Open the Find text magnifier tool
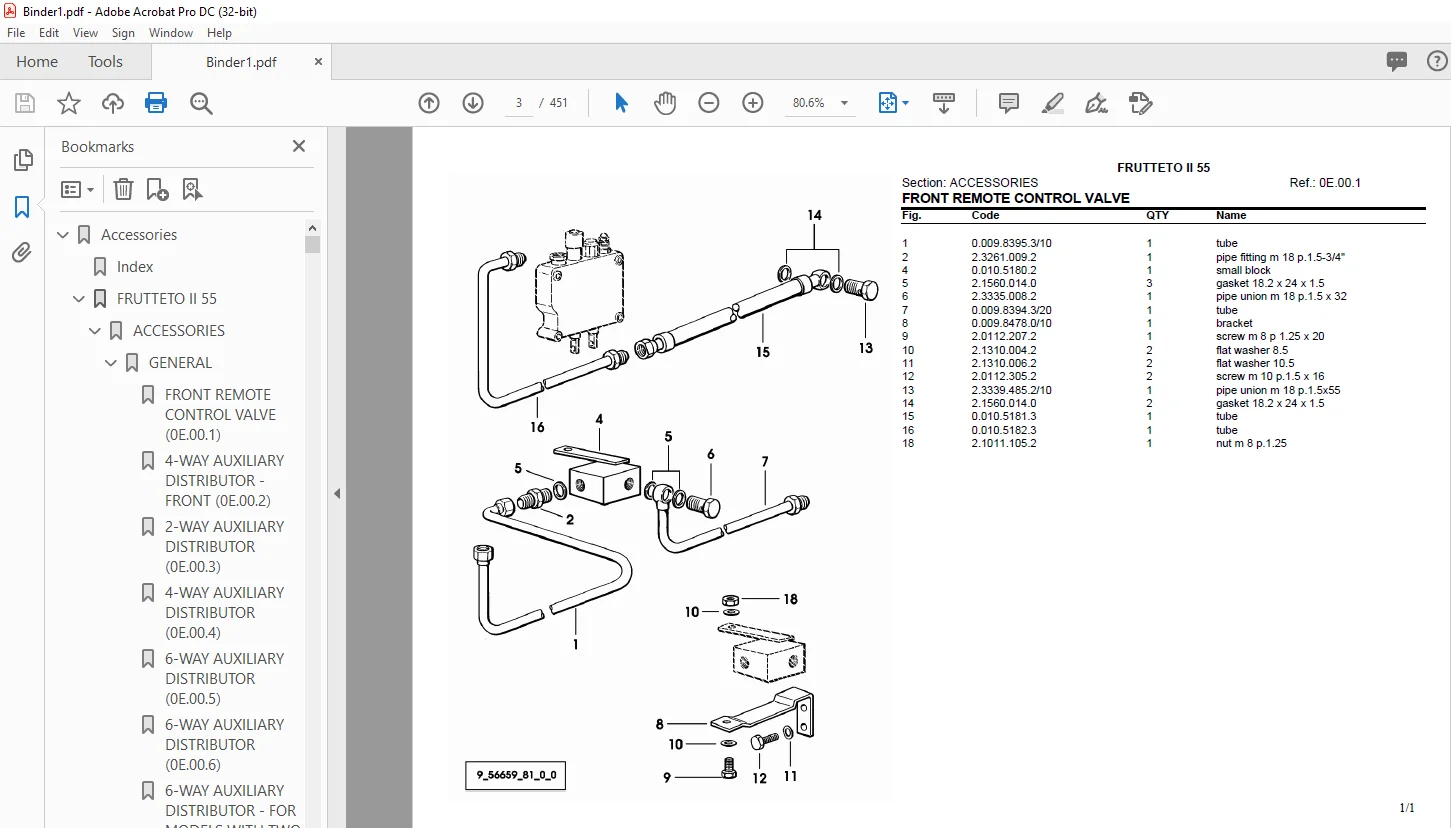 point(201,103)
